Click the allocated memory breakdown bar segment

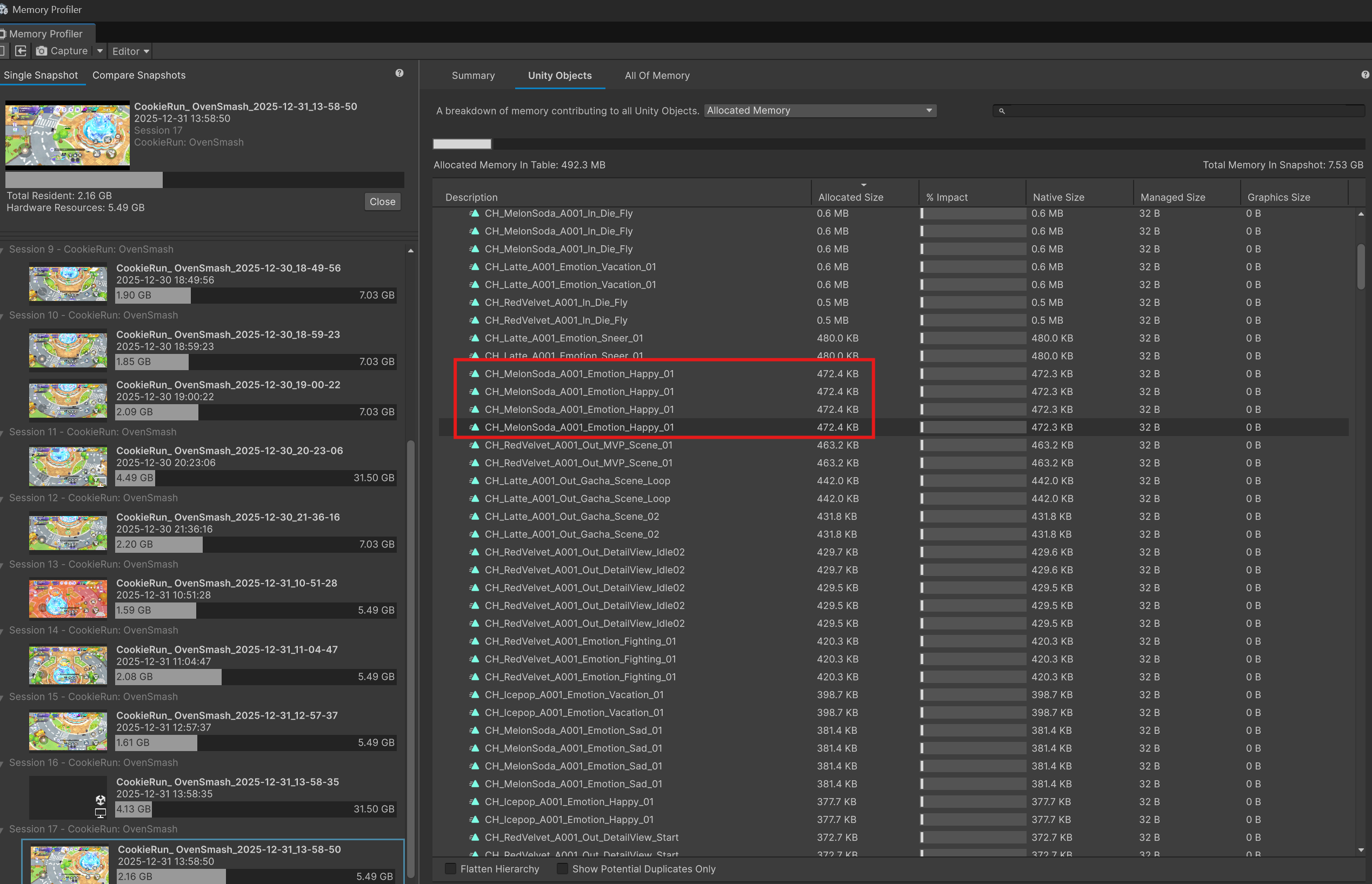click(462, 144)
